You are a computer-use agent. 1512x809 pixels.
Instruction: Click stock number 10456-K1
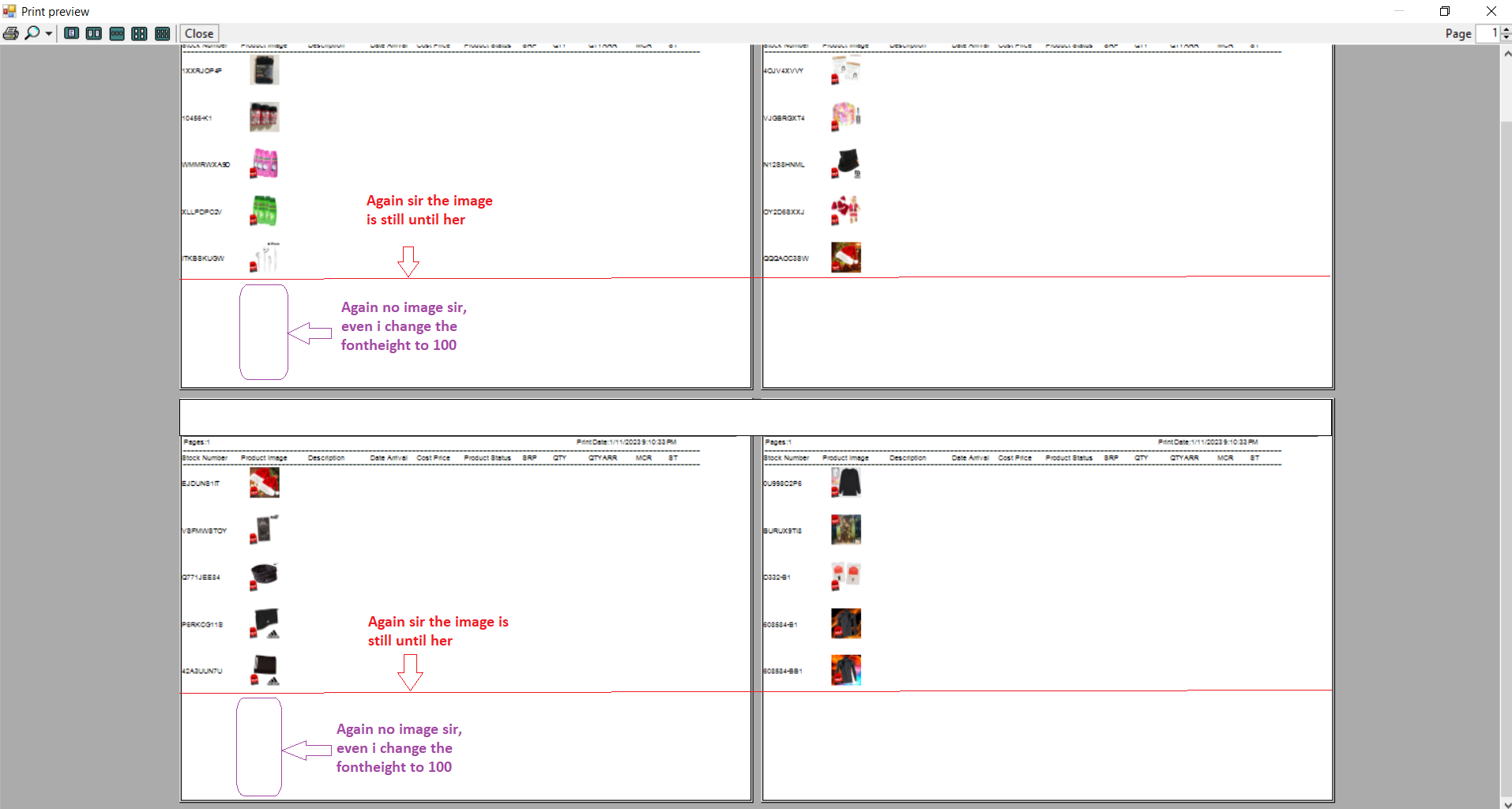click(x=197, y=119)
